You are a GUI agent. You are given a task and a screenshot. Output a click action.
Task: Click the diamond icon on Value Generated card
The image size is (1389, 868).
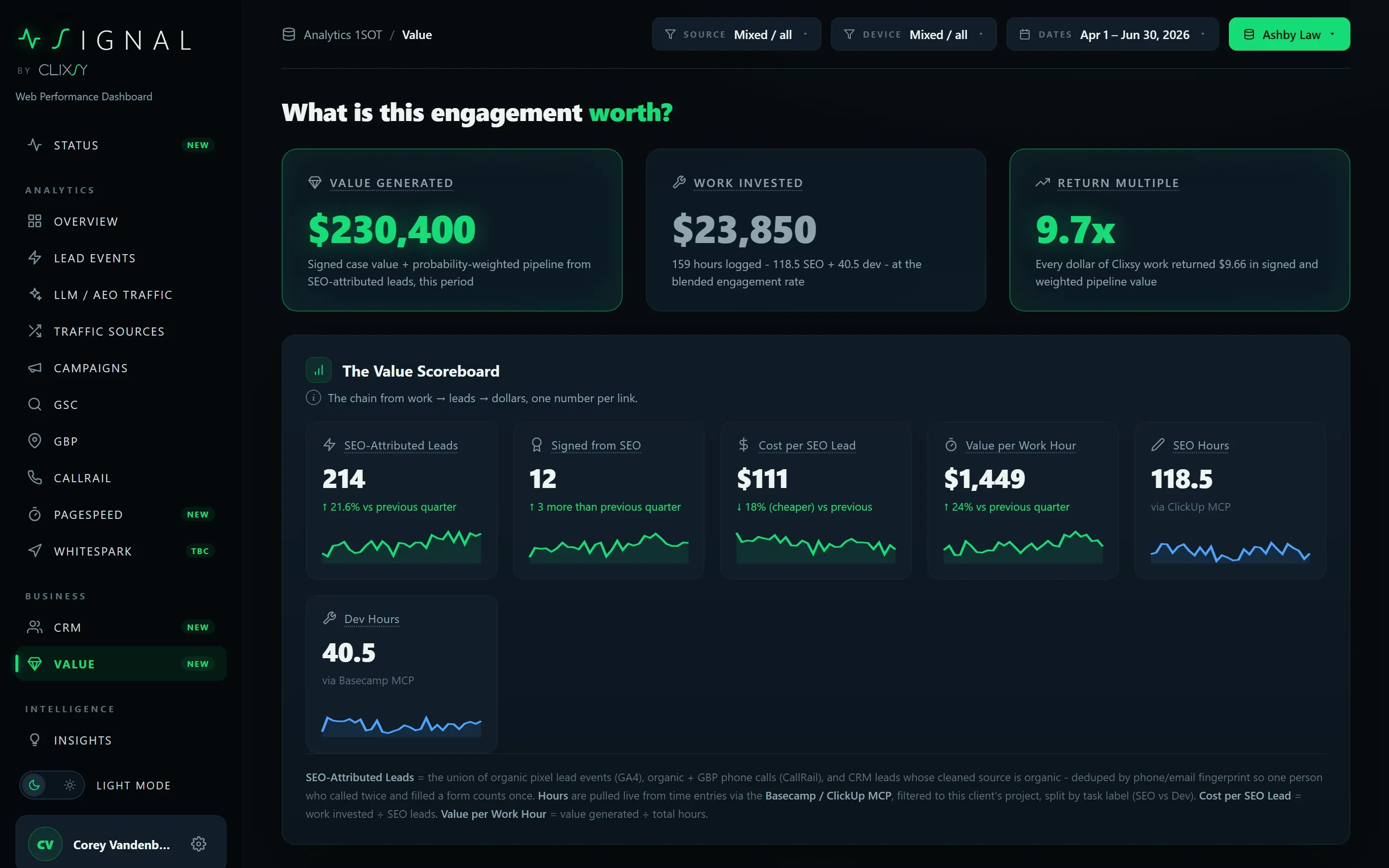click(314, 183)
